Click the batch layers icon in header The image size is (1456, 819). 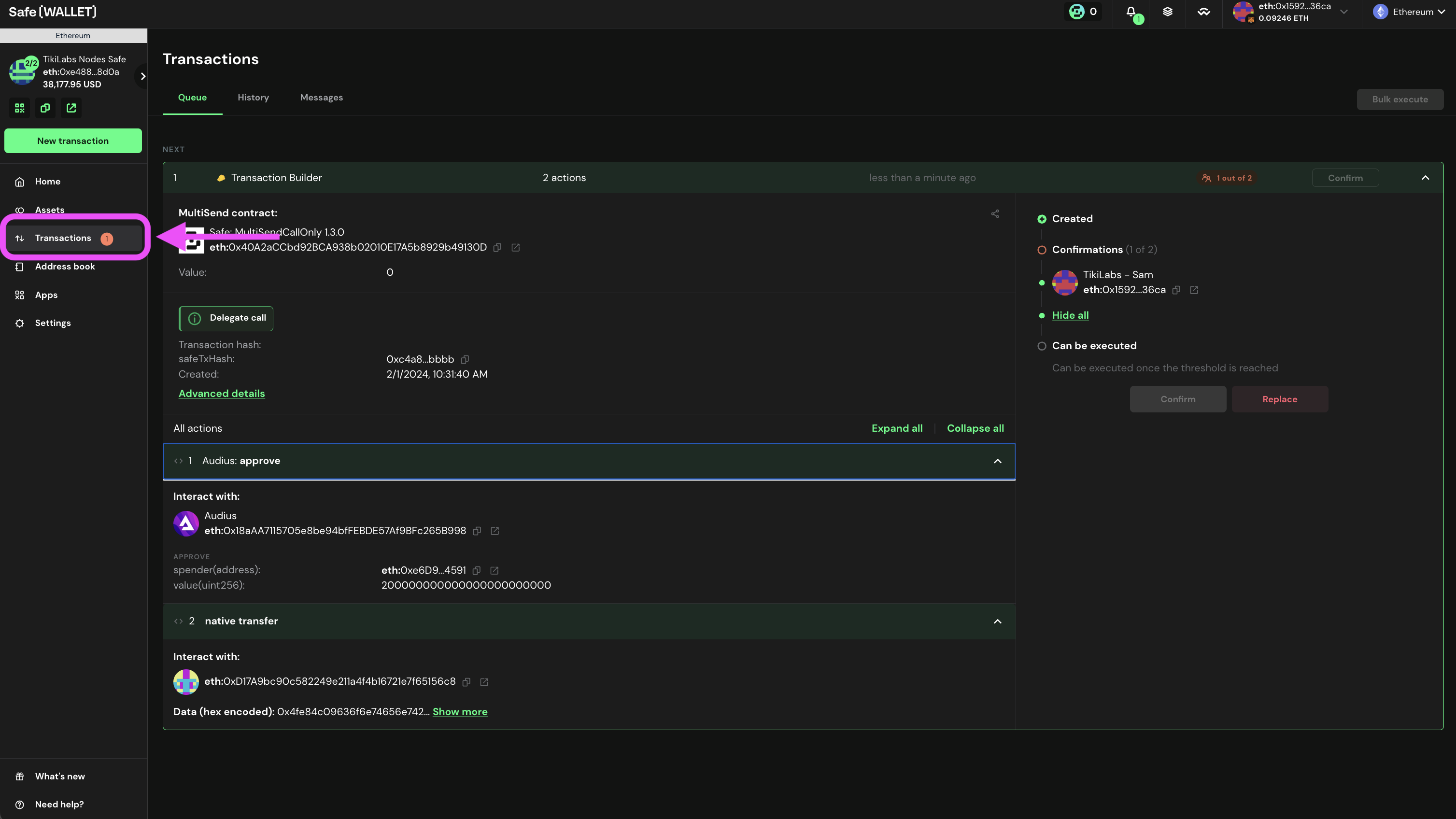(x=1168, y=12)
